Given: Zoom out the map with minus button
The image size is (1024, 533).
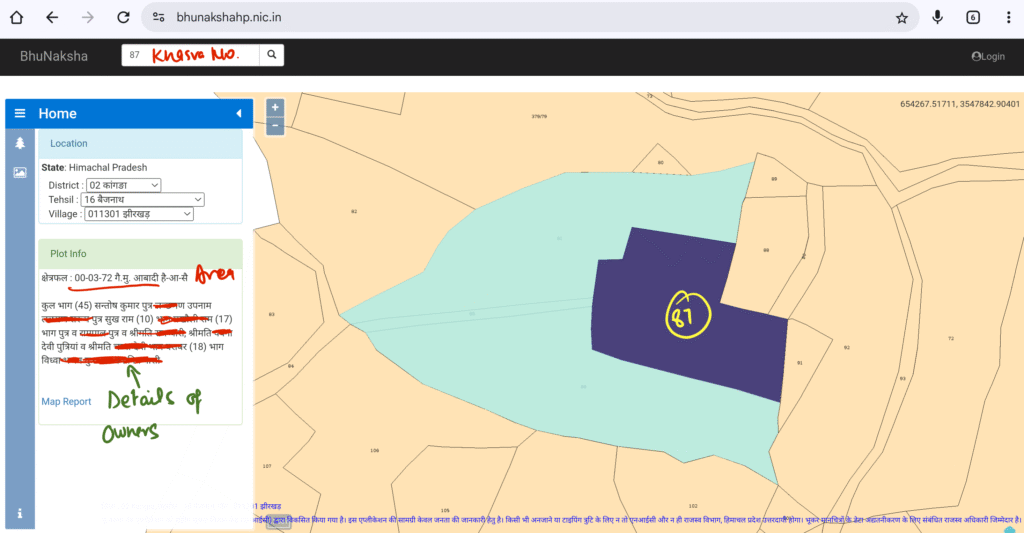Looking at the screenshot, I should (x=275, y=125).
